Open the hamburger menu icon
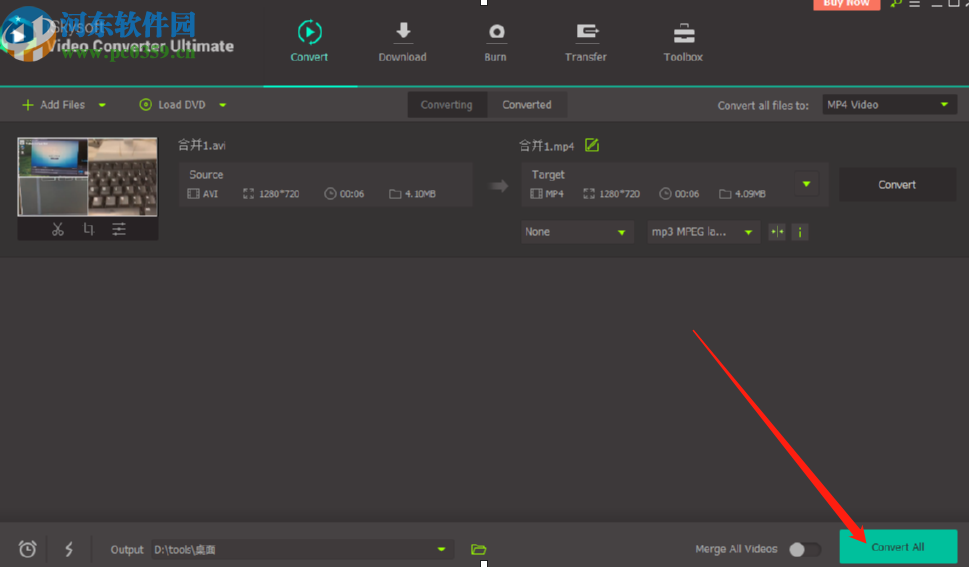The height and width of the screenshot is (567, 969). (x=915, y=4)
